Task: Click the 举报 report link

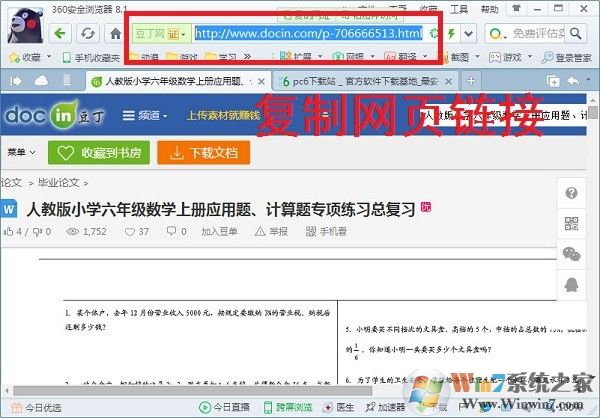Action: tap(271, 232)
